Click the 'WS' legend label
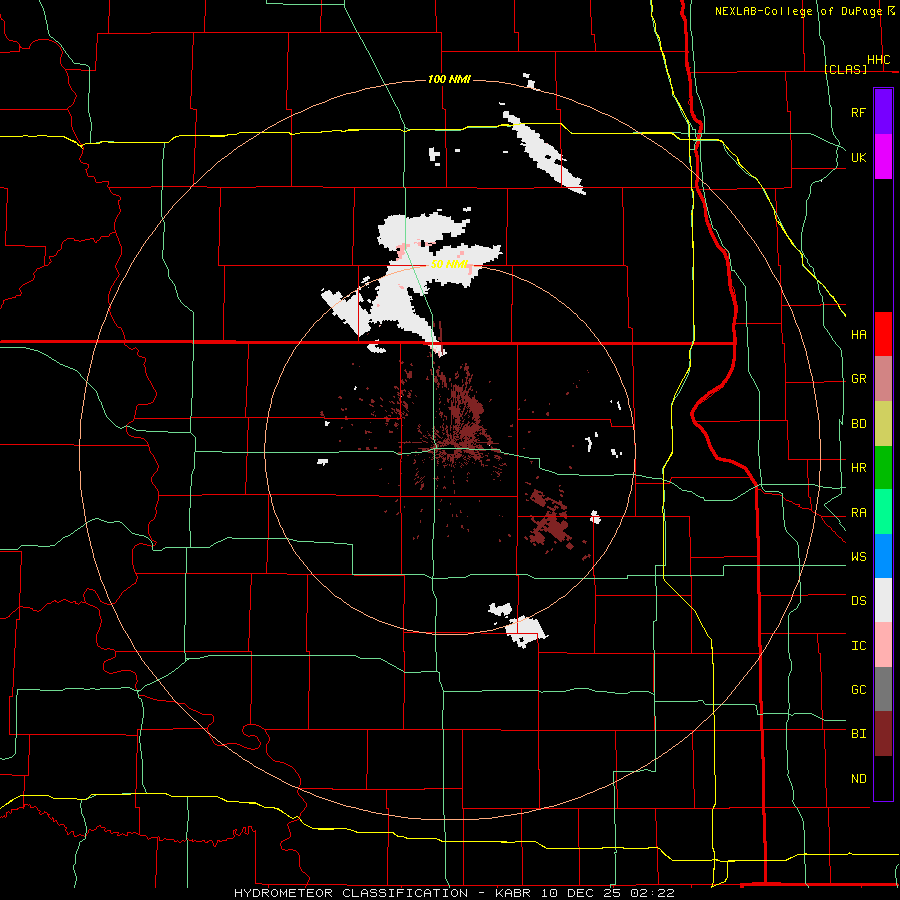 click(858, 556)
